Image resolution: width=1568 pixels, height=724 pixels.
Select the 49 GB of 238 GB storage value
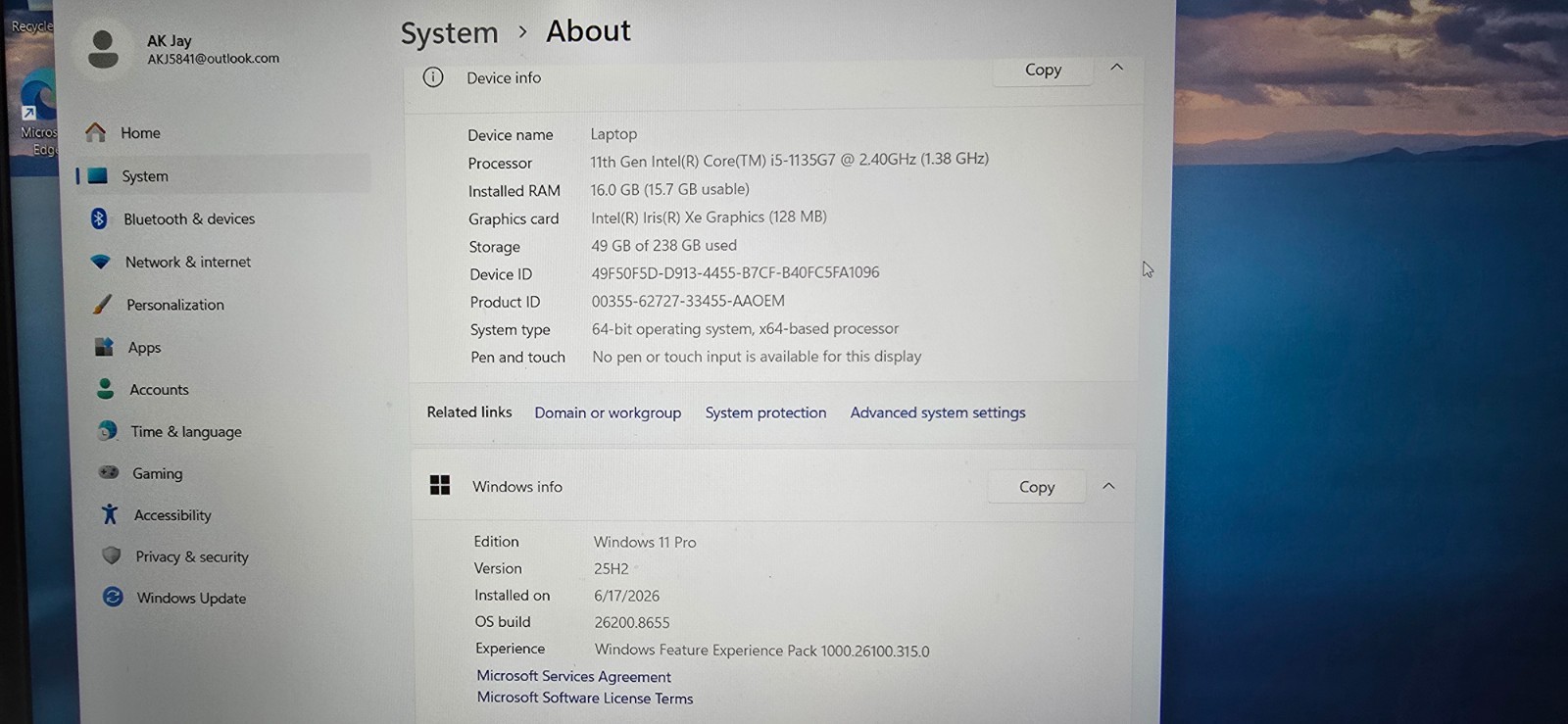click(x=663, y=245)
